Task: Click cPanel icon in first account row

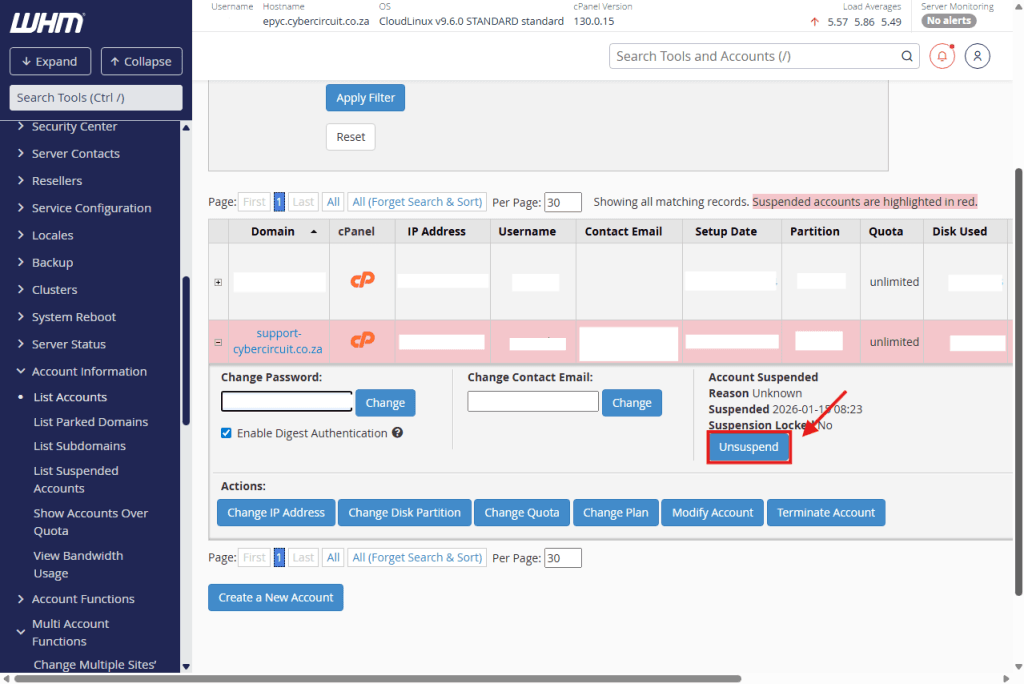Action: [362, 280]
